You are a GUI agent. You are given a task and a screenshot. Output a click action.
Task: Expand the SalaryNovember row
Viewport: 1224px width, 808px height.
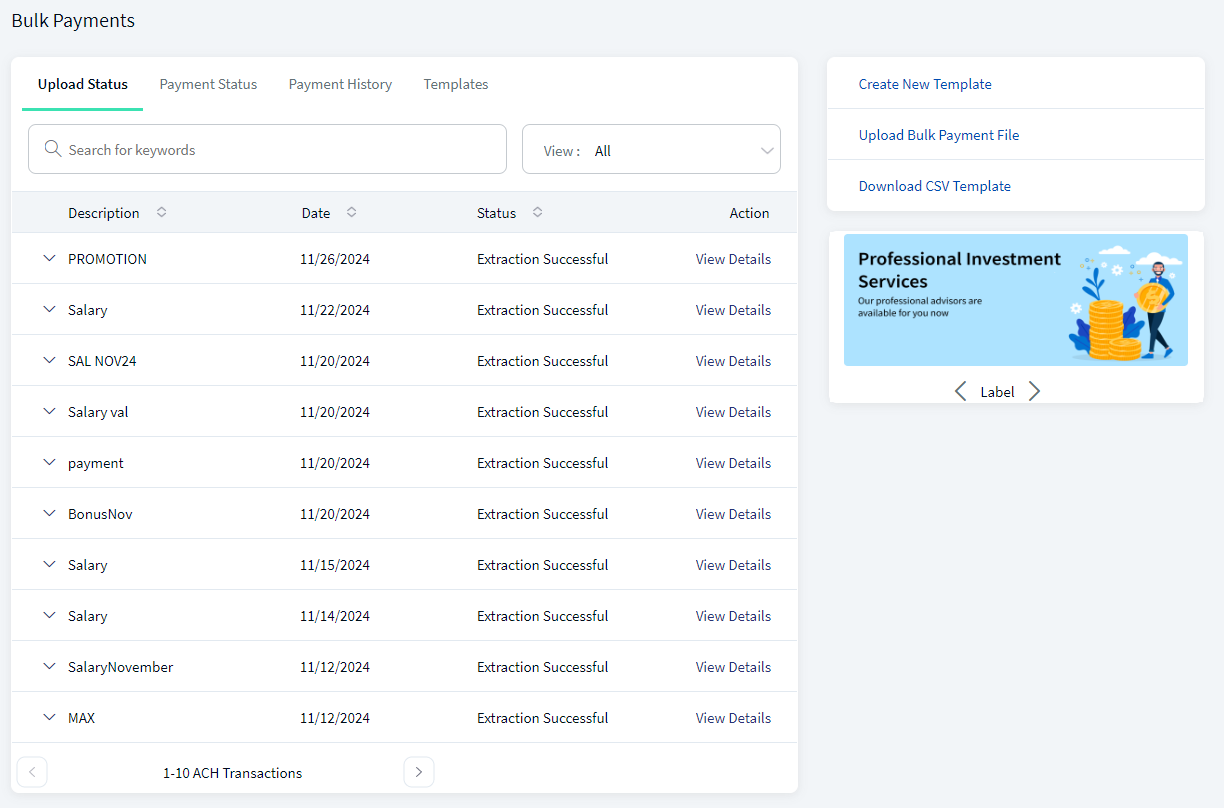coord(49,666)
